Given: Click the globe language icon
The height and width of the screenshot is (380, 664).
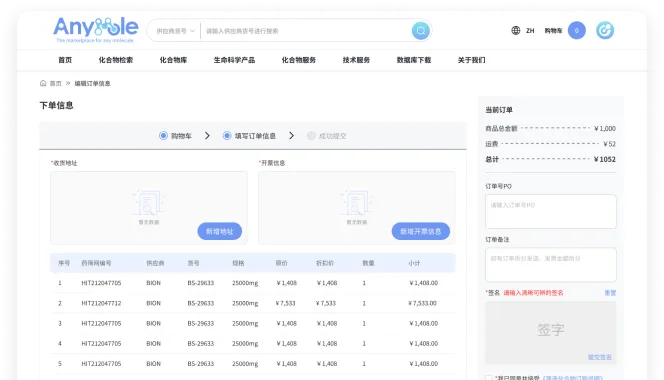Looking at the screenshot, I should (x=515, y=31).
